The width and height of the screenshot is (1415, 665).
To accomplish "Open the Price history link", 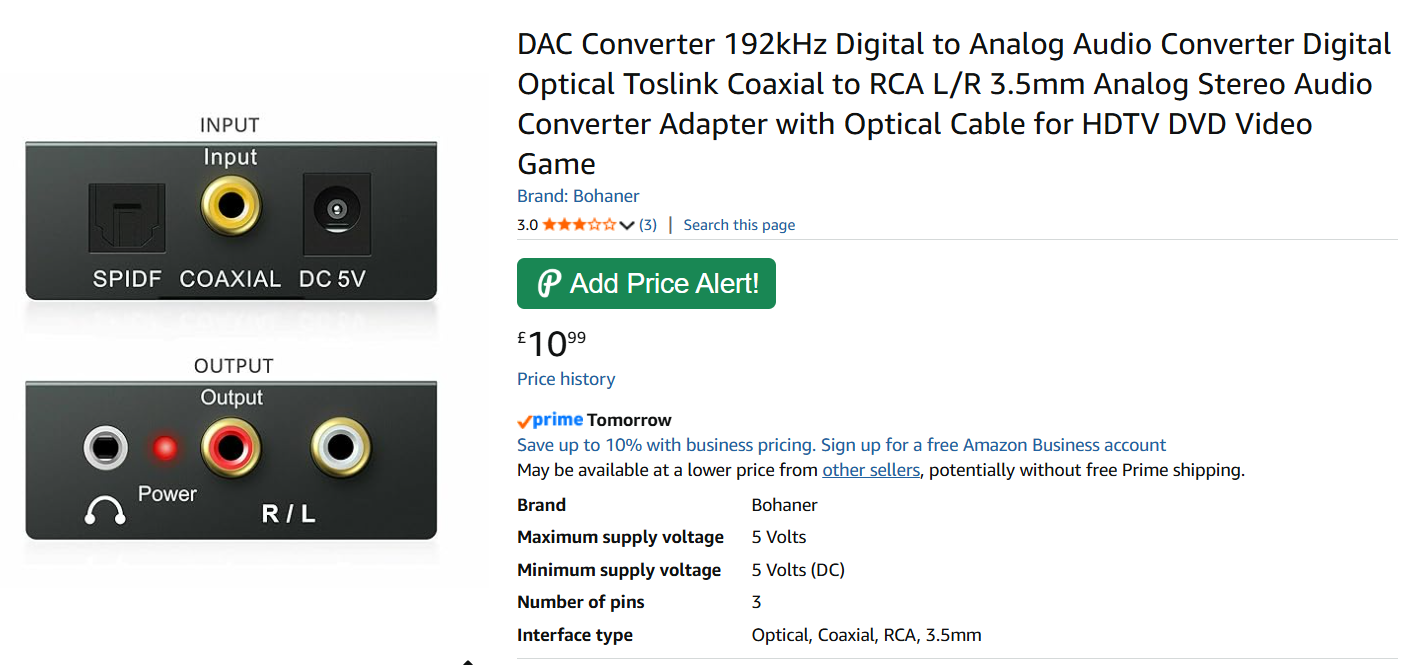I will (566, 379).
